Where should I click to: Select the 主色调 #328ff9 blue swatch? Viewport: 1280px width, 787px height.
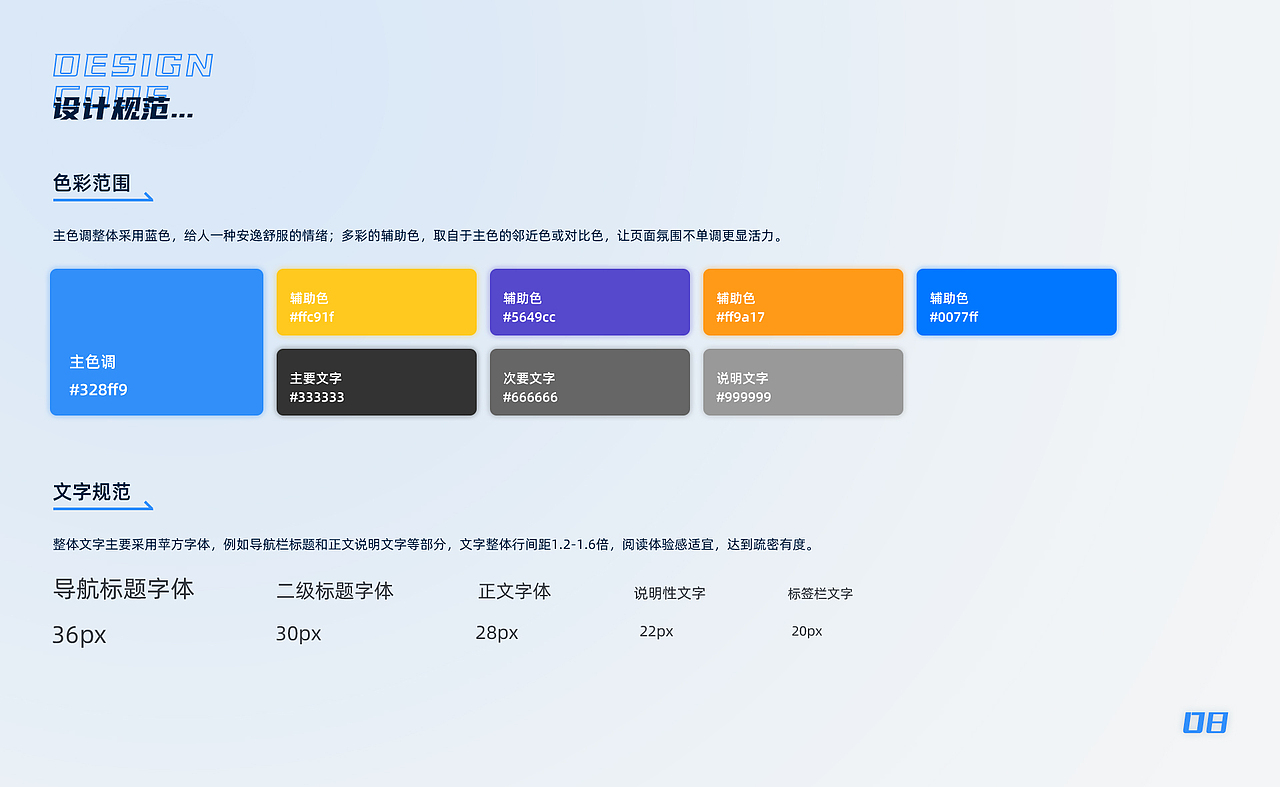pyautogui.click(x=156, y=341)
